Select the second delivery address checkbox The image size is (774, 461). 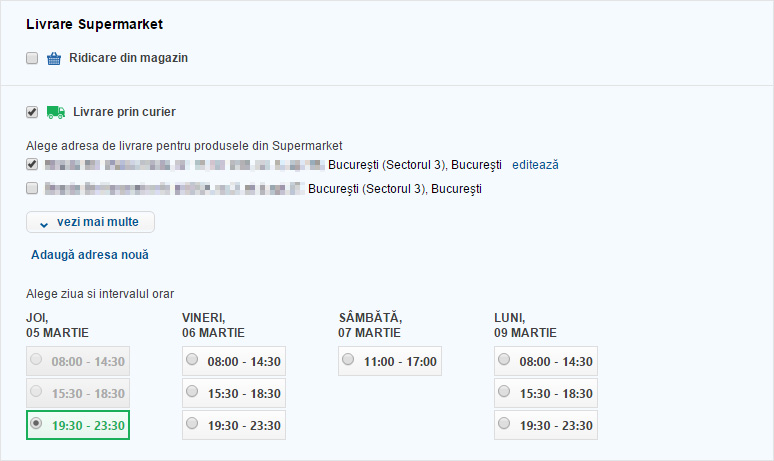click(32, 188)
